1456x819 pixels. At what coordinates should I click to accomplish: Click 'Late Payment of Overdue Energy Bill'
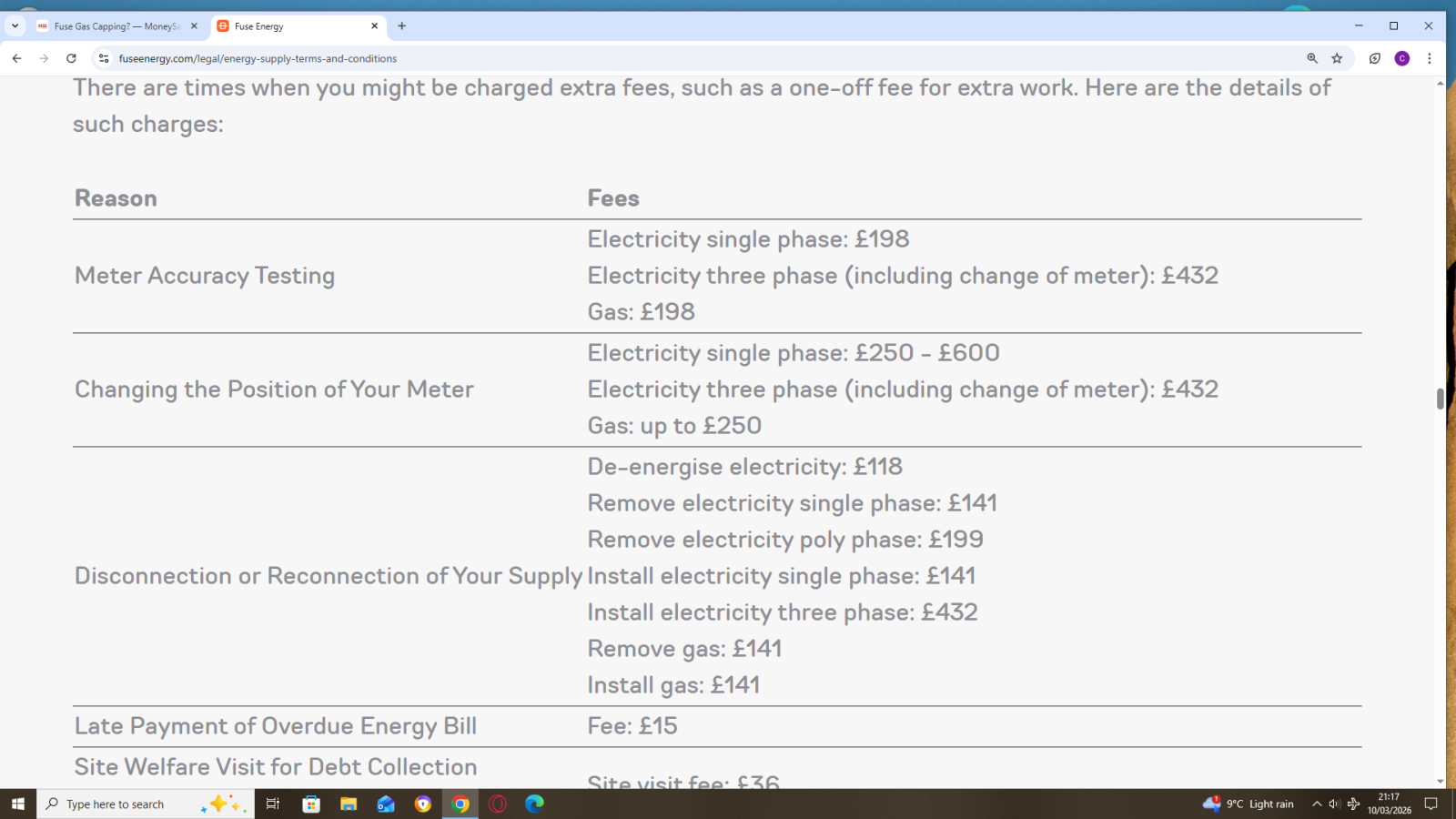coord(276,726)
